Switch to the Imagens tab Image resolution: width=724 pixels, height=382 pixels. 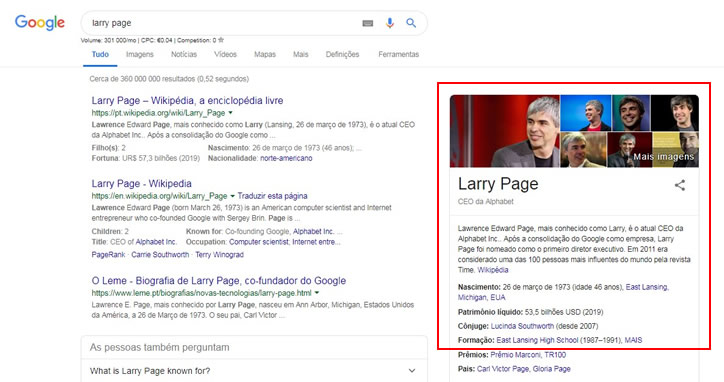click(139, 55)
